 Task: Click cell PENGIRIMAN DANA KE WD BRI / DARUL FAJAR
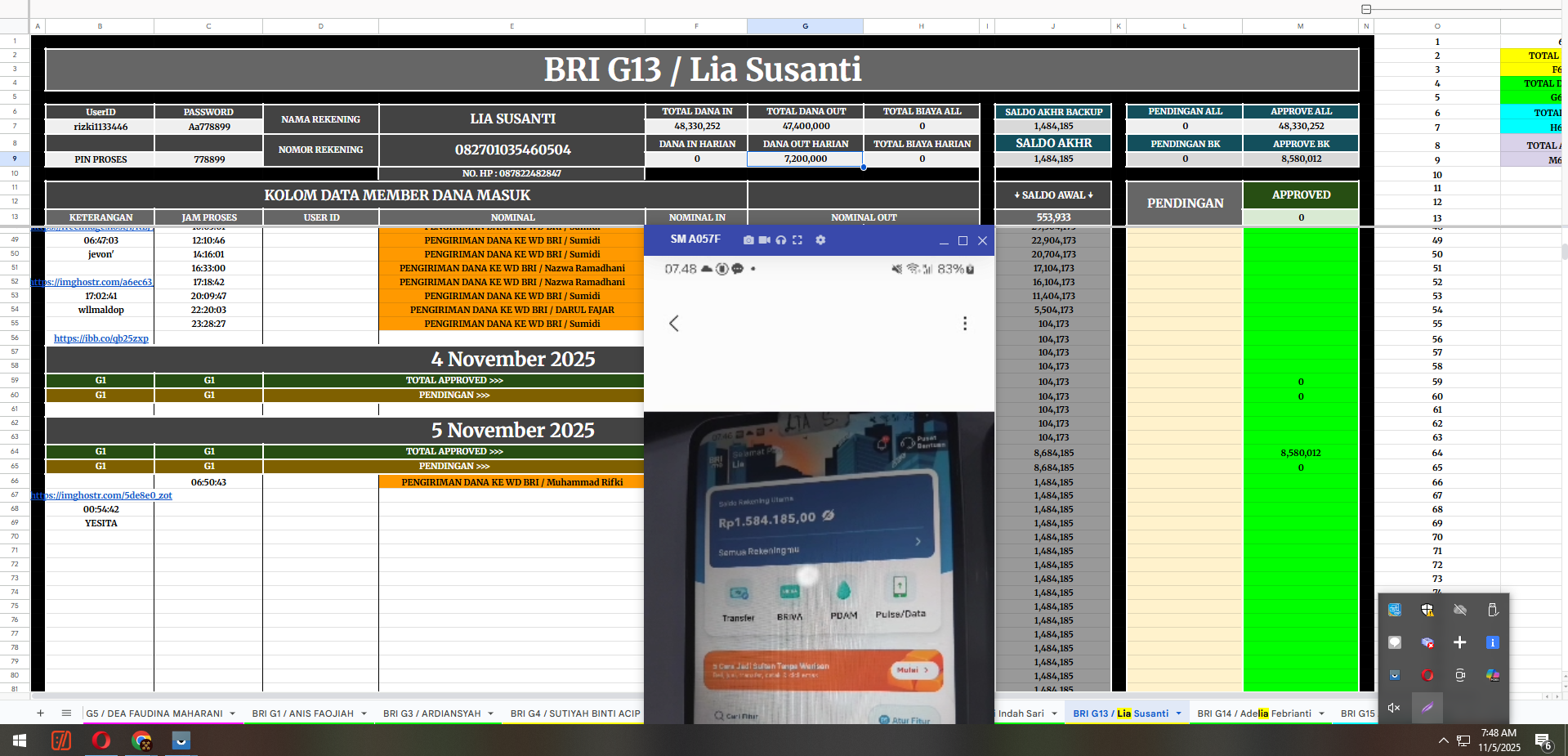coord(511,310)
